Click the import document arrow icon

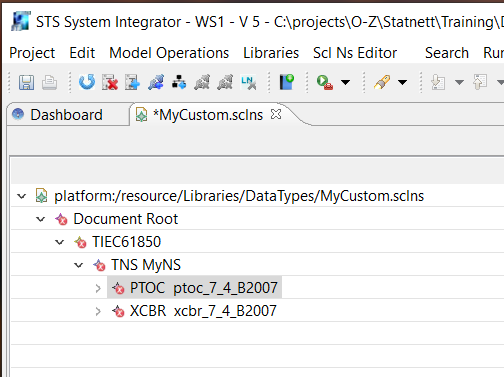click(x=133, y=82)
